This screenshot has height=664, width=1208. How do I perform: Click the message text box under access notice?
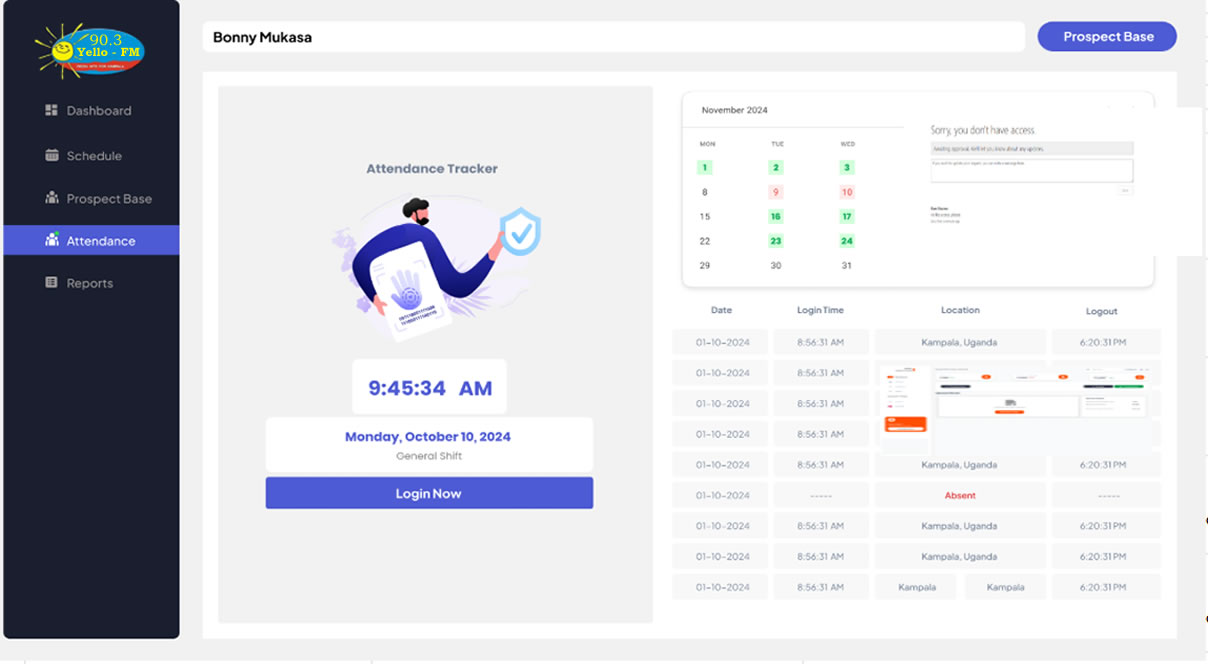[1031, 170]
